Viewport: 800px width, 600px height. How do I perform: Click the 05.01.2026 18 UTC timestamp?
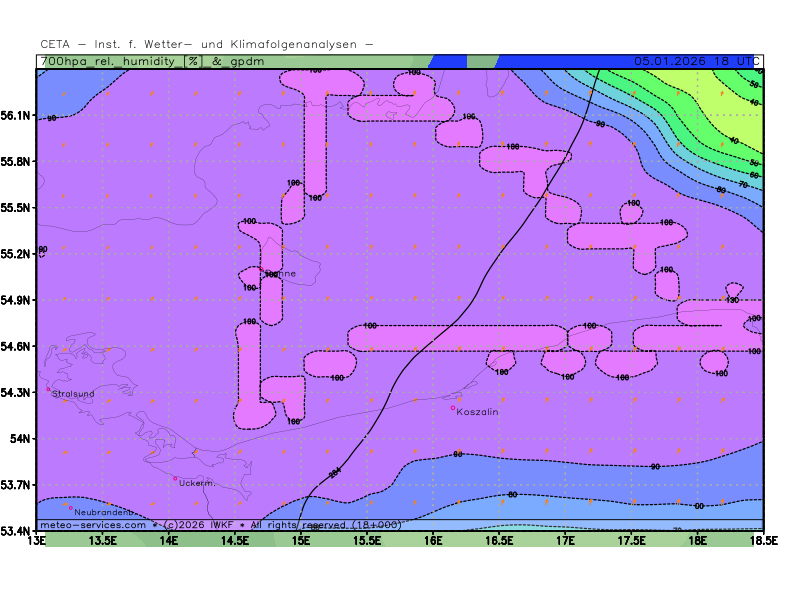click(693, 61)
